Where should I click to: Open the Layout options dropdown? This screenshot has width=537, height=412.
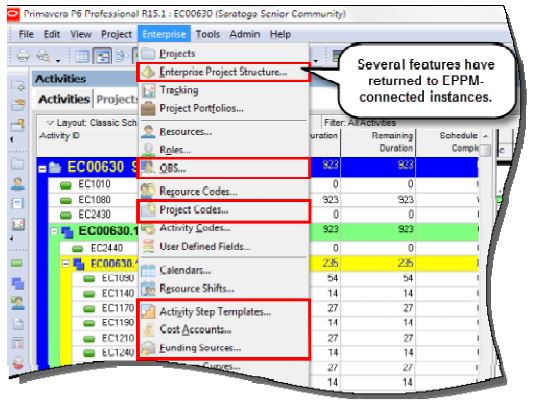click(51, 123)
